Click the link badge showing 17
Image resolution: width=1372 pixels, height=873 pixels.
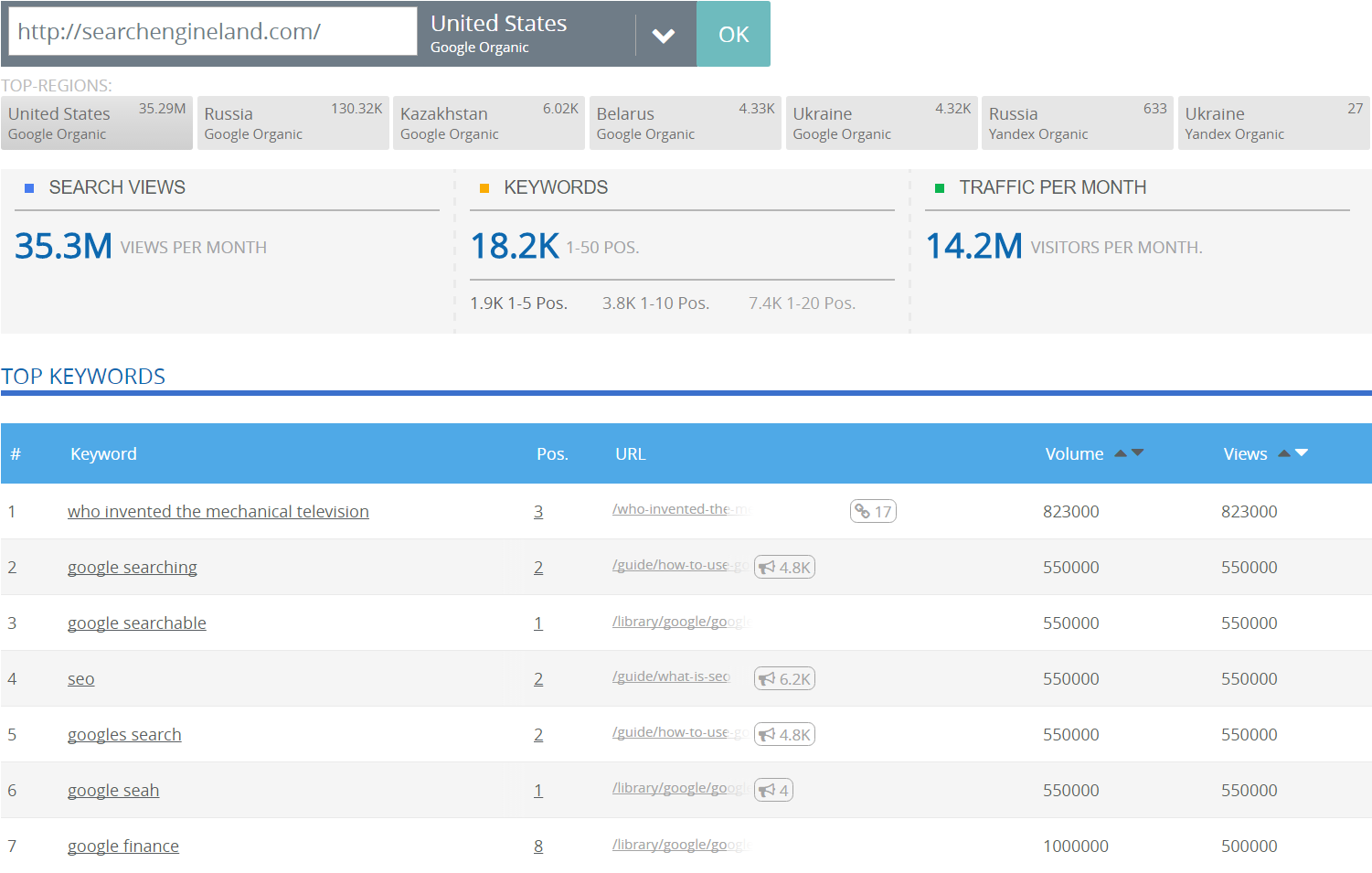click(x=873, y=511)
